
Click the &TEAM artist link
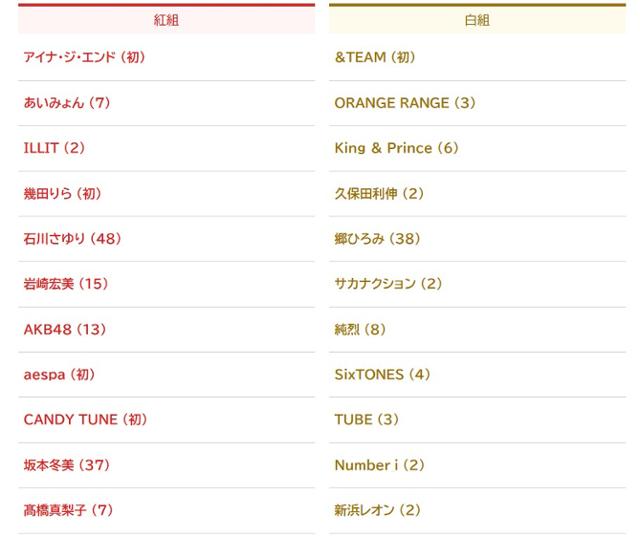(x=374, y=57)
